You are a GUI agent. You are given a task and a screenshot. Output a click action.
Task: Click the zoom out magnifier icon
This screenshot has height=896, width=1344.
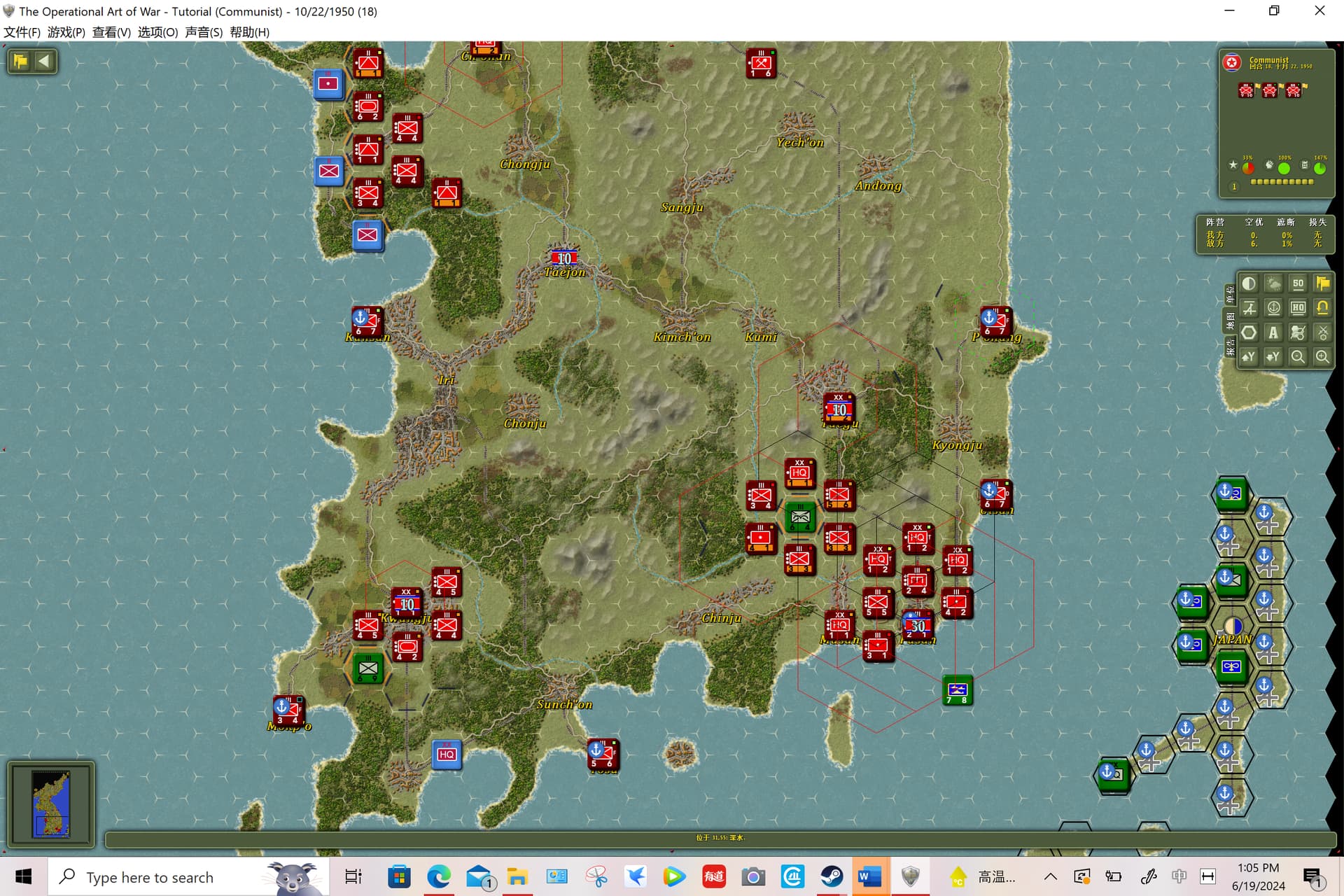1298,357
